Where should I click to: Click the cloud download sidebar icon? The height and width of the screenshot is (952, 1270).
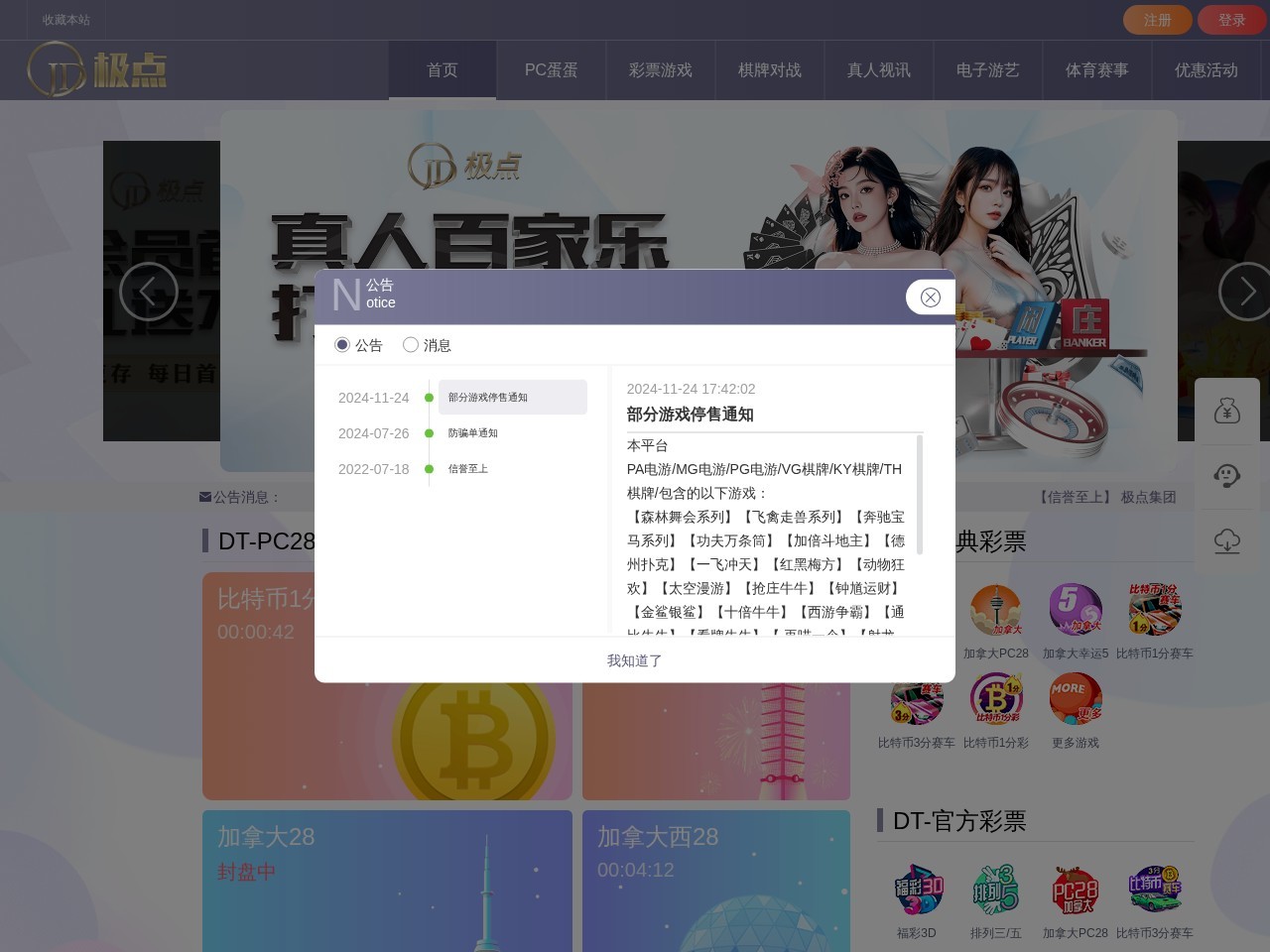pyautogui.click(x=1227, y=541)
